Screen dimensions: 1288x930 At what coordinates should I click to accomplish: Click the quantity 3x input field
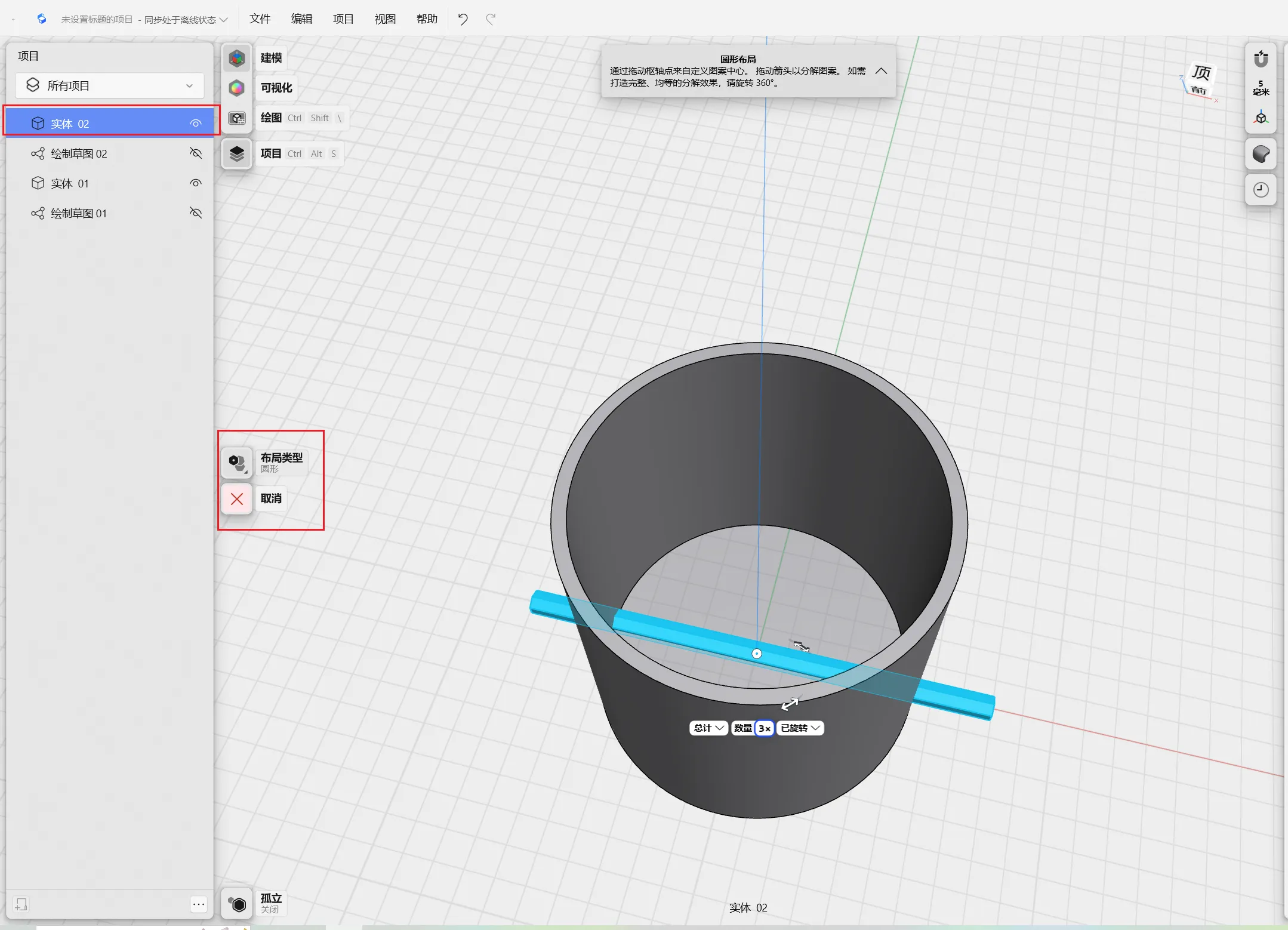(765, 728)
